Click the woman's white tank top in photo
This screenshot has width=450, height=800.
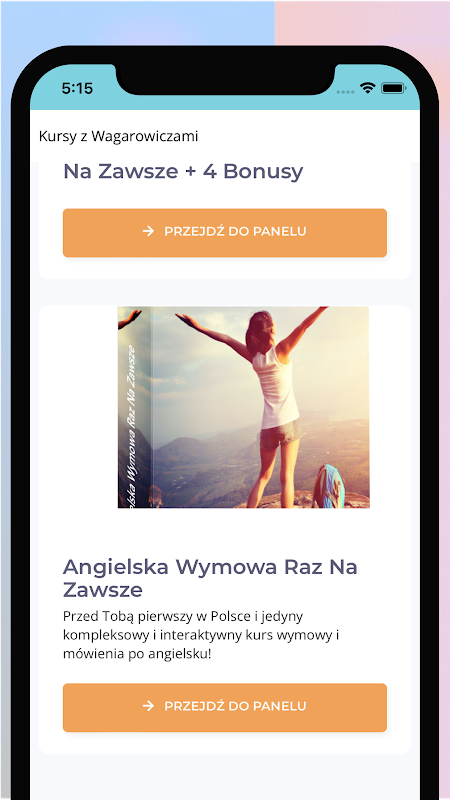(276, 387)
